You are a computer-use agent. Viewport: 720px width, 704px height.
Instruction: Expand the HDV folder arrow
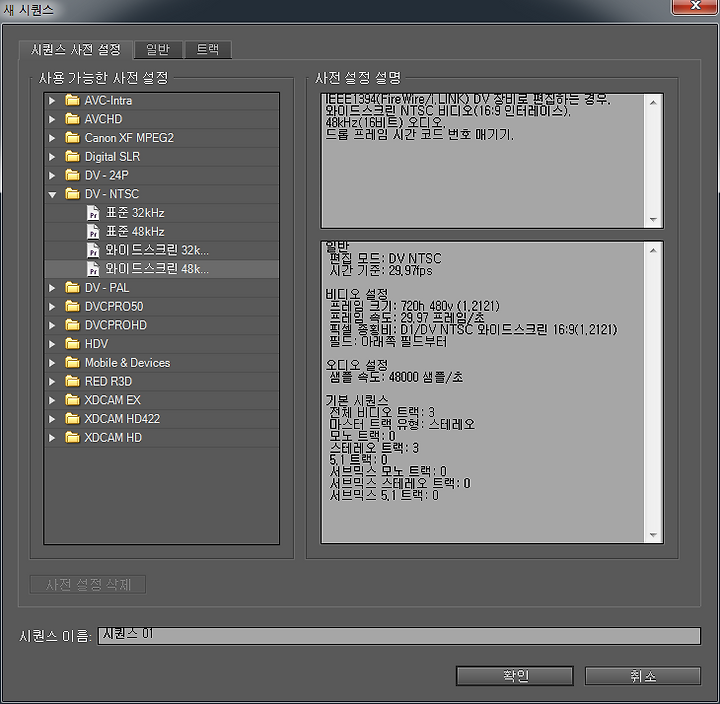coord(52,344)
